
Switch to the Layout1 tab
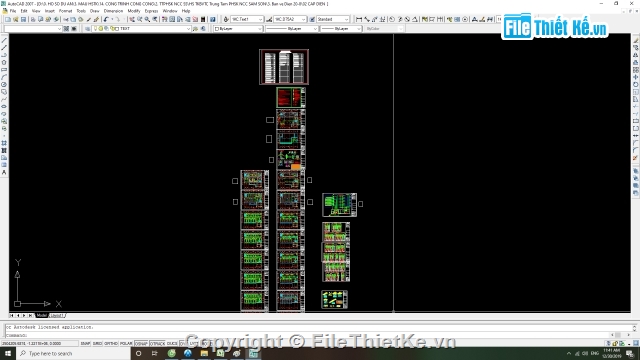pyautogui.click(x=57, y=316)
